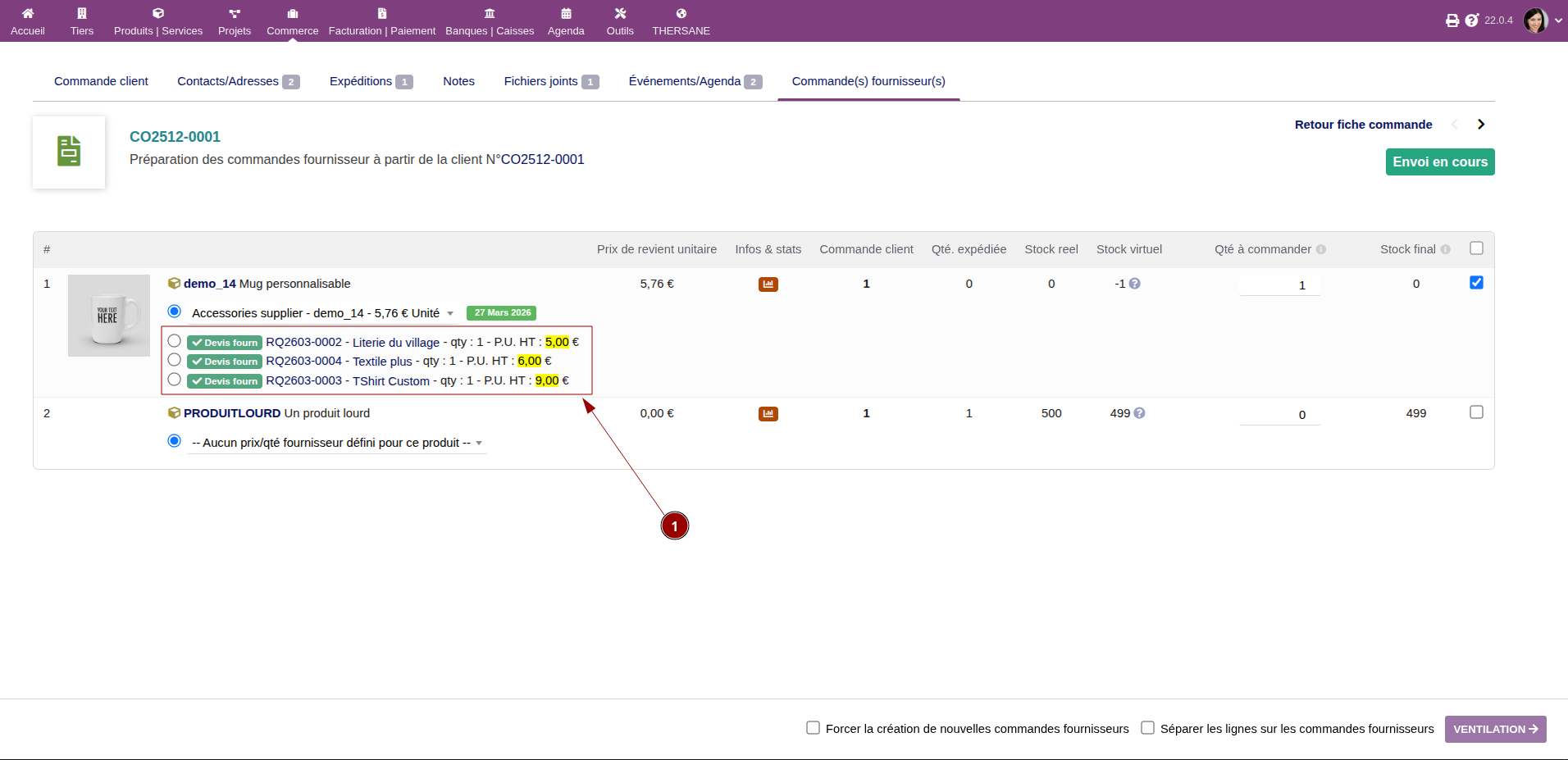Uncheck the demo_14 Mug row checkbox

[x=1476, y=283]
